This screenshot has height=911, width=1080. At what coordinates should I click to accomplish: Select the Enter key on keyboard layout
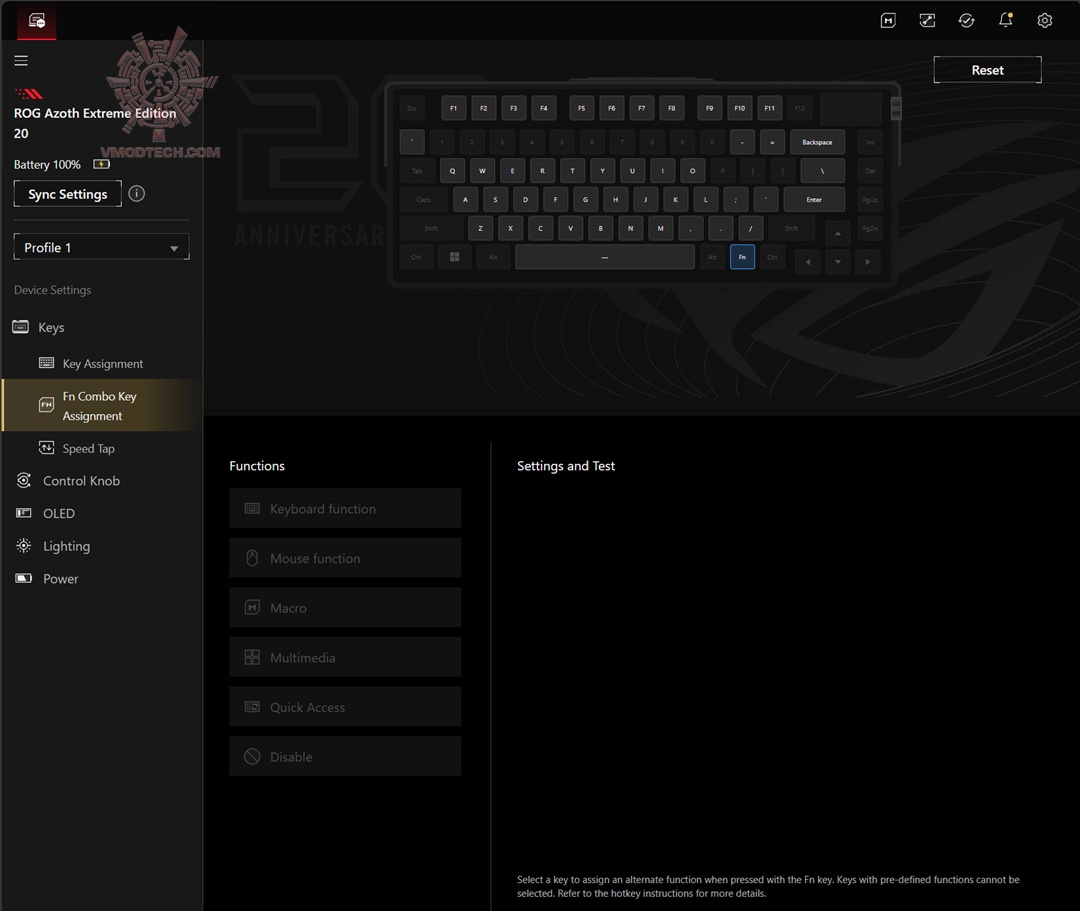[814, 200]
